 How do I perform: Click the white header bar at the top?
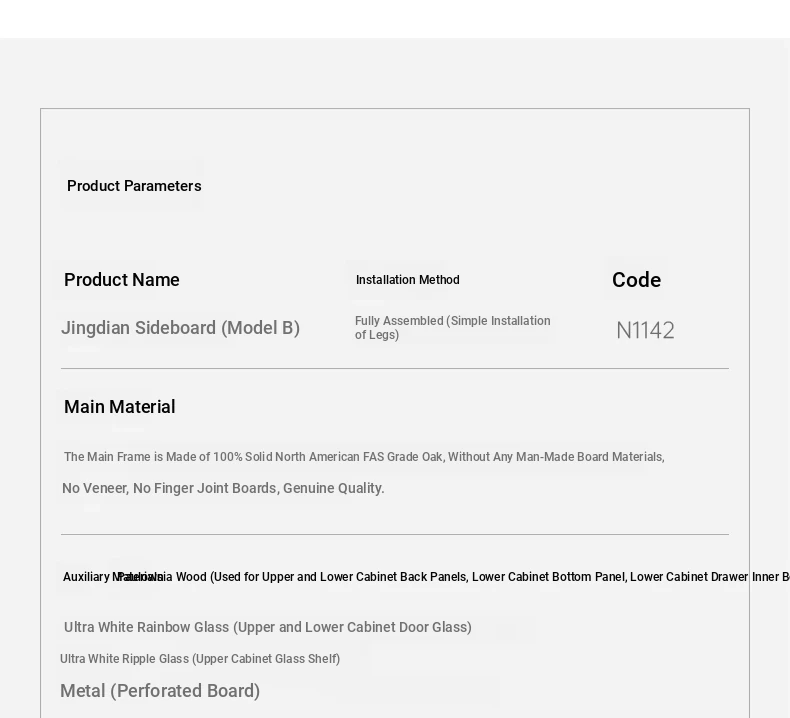395,19
